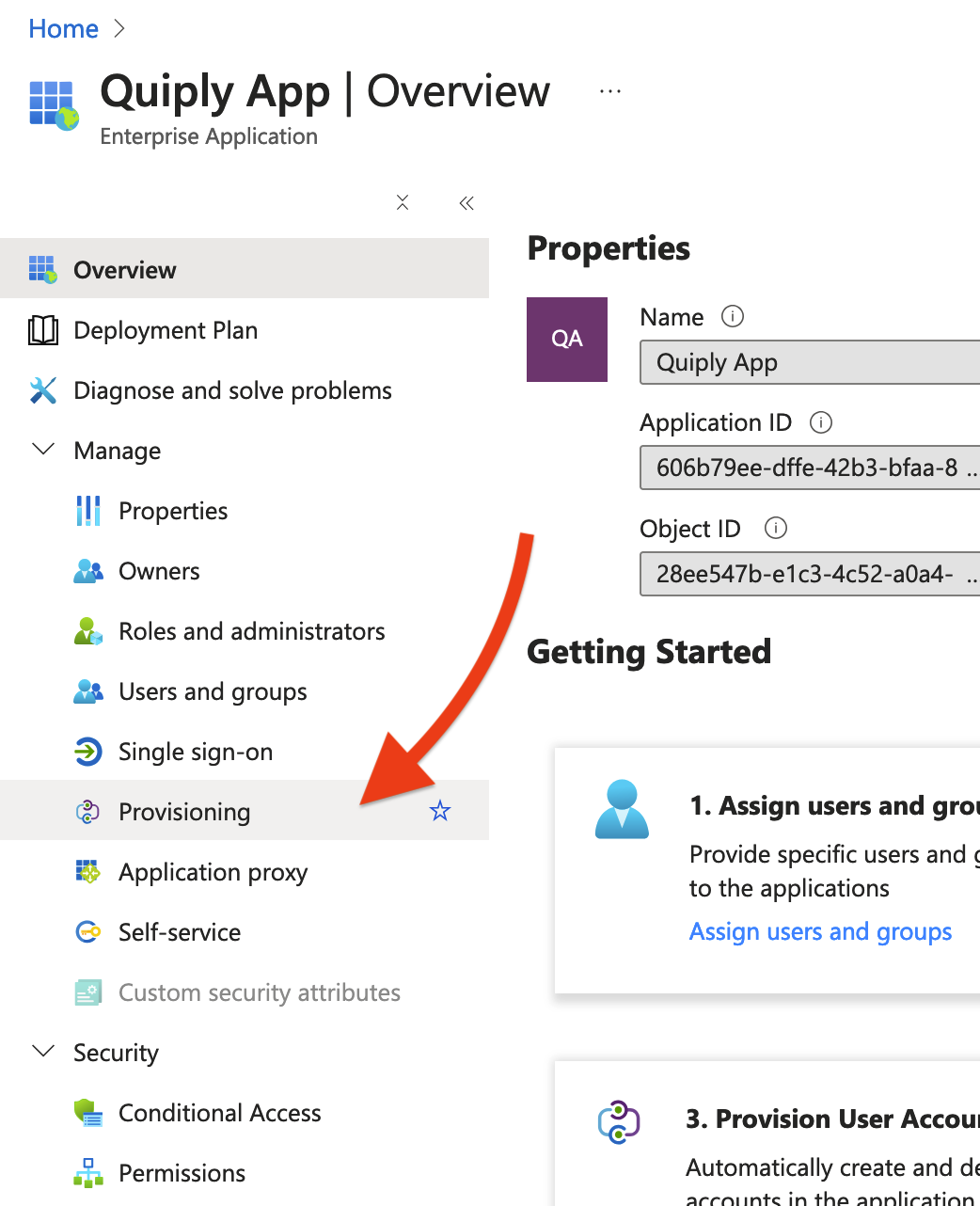Image resolution: width=980 pixels, height=1206 pixels.
Task: Click the Quiply App enterprise application icon
Action: point(54,105)
